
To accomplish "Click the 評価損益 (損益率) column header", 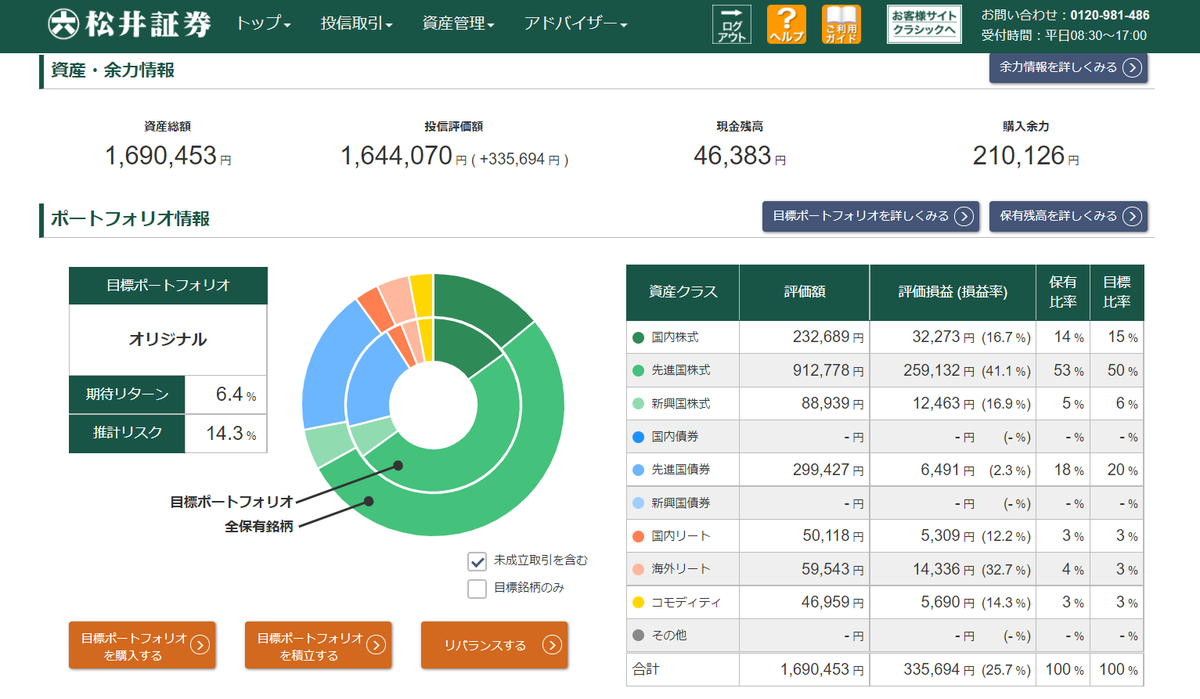I will (952, 292).
